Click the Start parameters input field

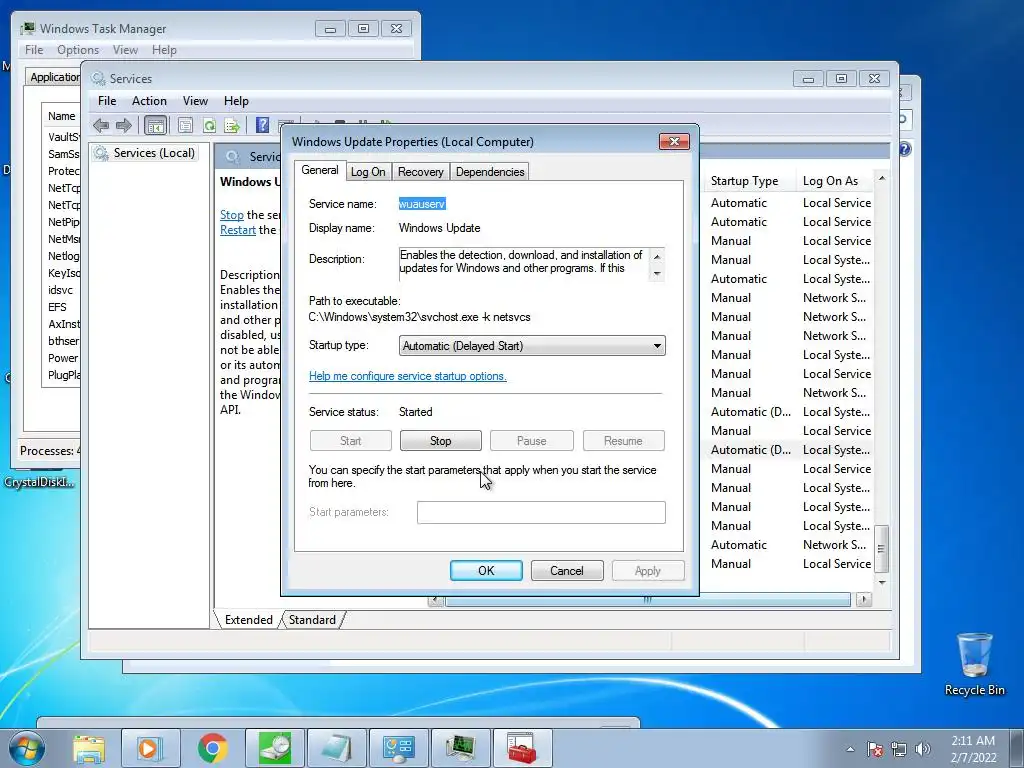(x=541, y=512)
